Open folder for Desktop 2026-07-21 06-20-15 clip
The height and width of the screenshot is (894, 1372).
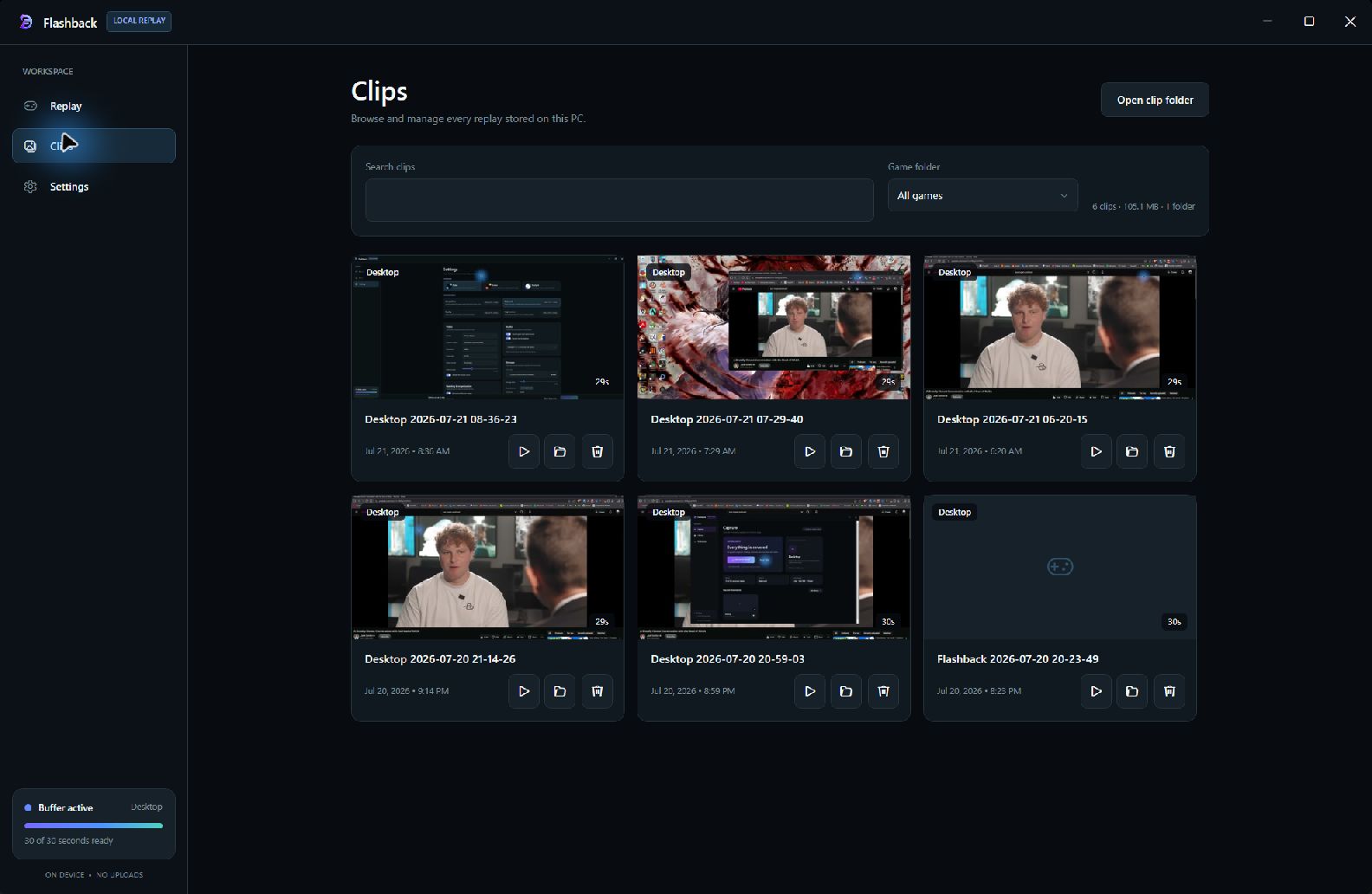(1132, 451)
